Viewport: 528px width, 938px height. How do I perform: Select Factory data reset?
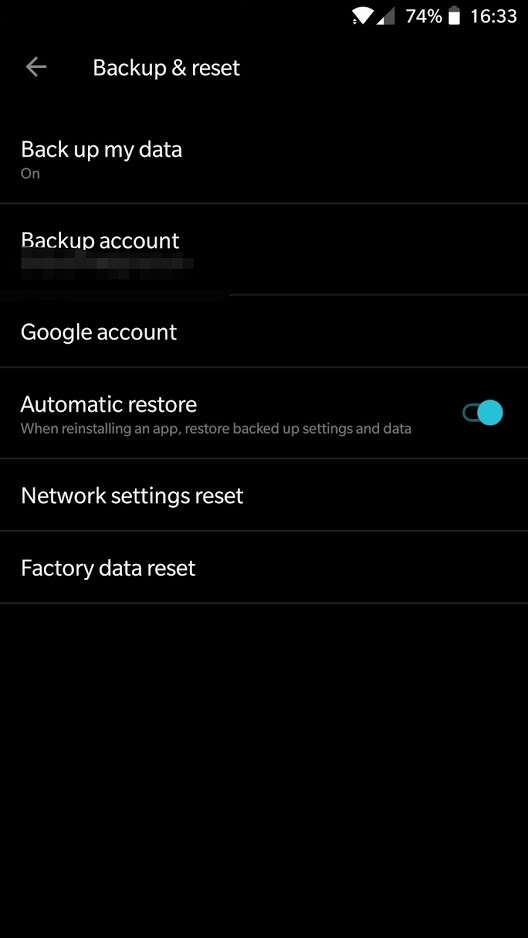point(264,567)
